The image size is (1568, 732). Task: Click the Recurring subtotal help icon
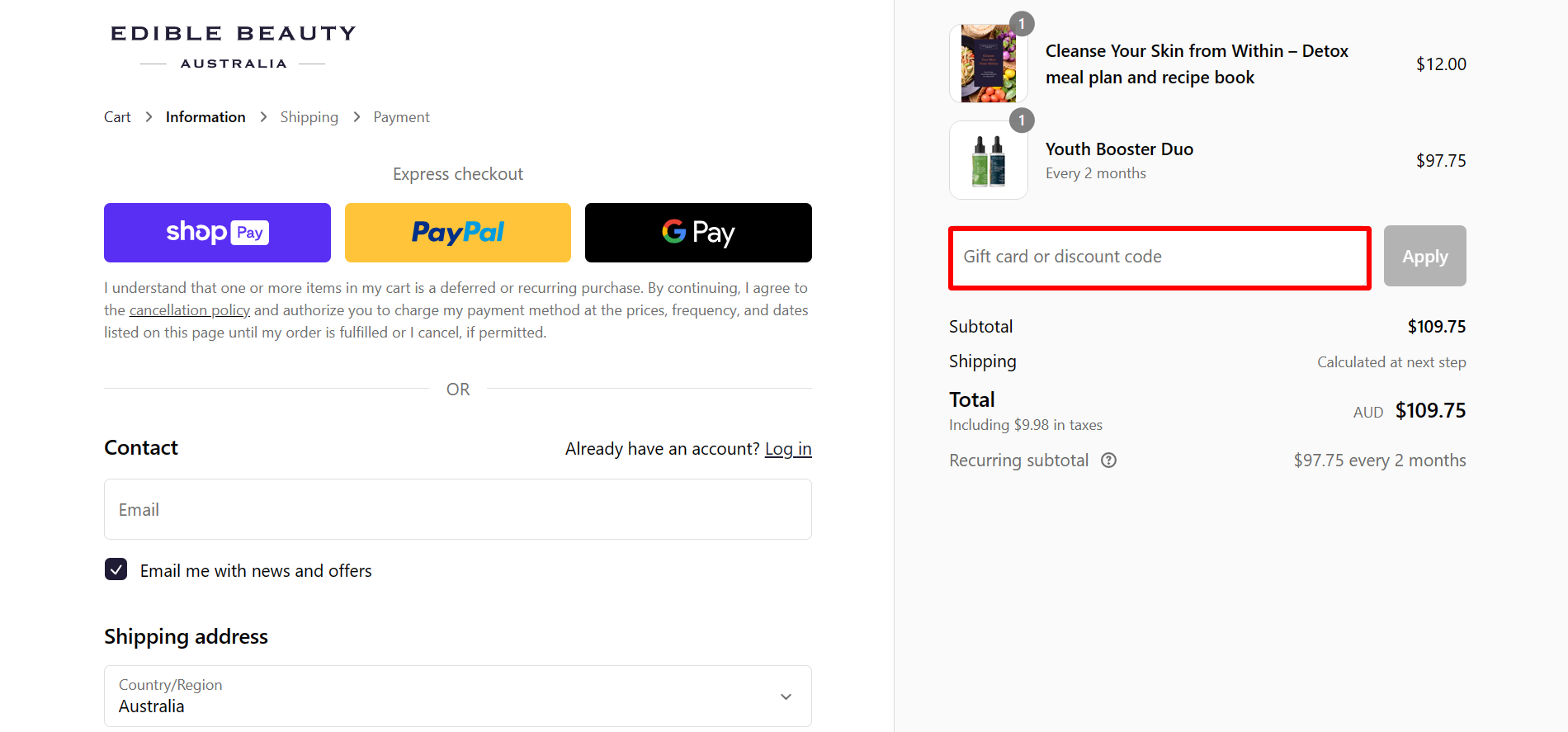click(x=1109, y=460)
